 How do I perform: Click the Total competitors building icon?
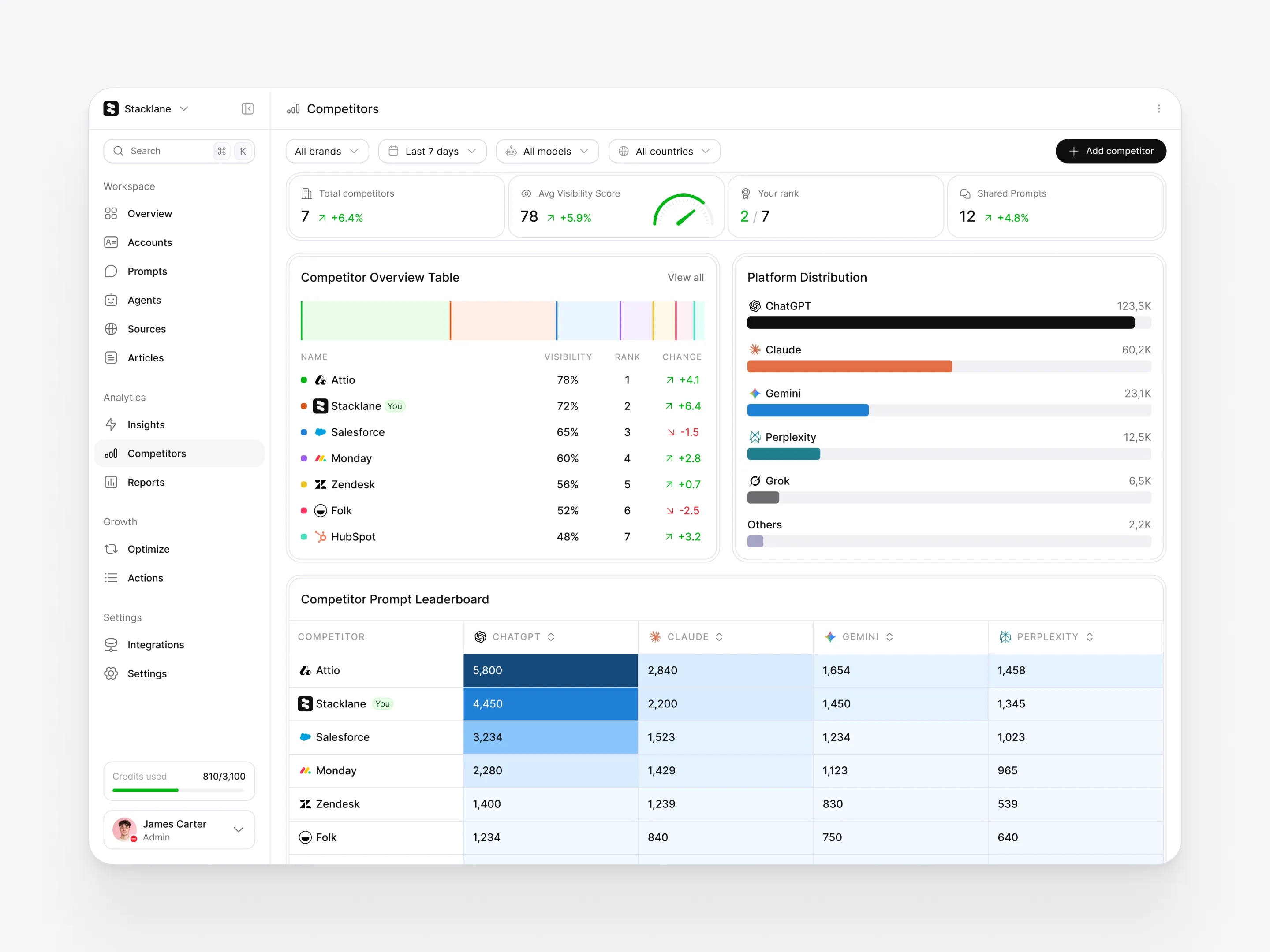306,193
